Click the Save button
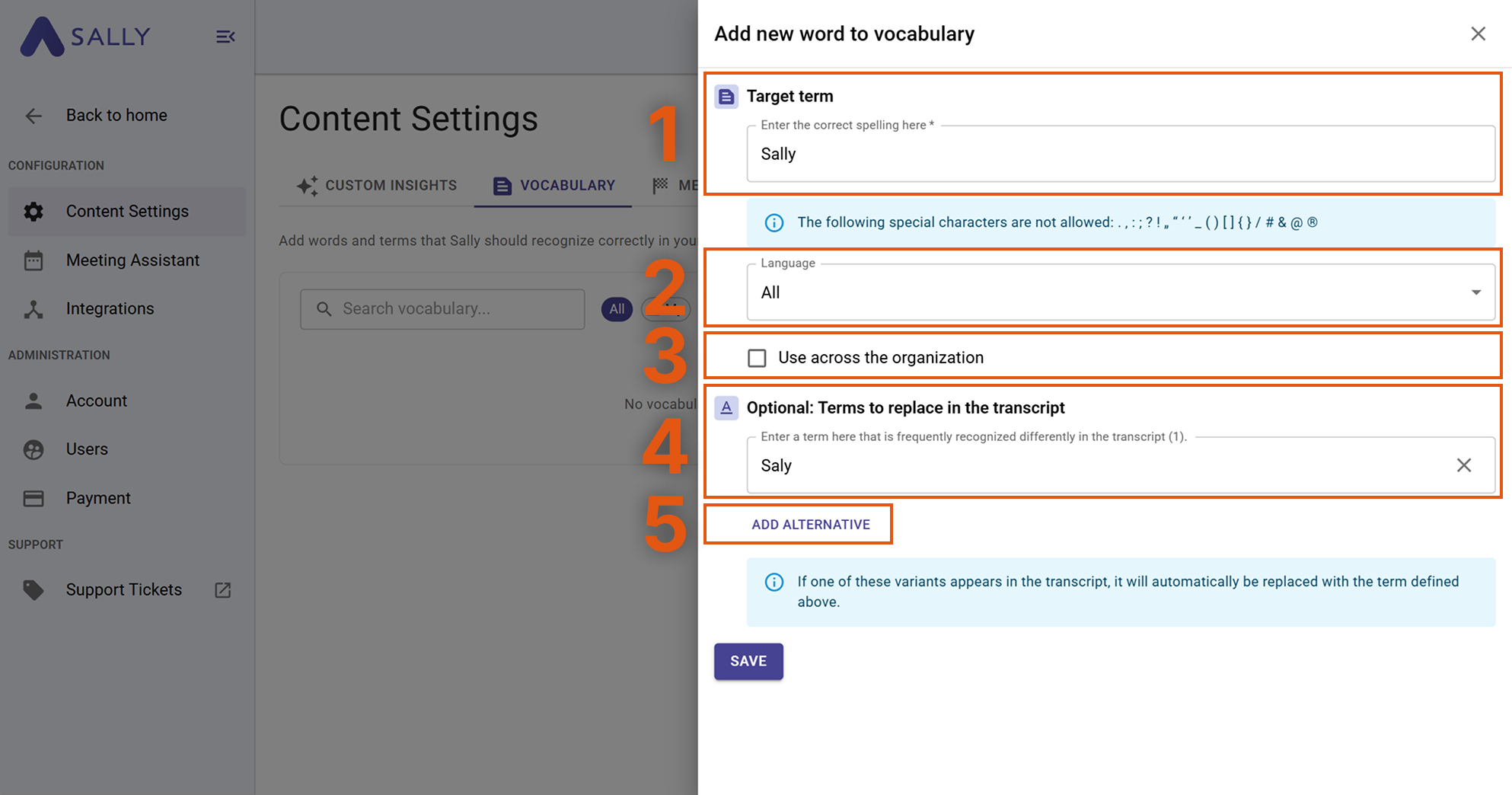Viewport: 1512px width, 795px height. (x=748, y=661)
